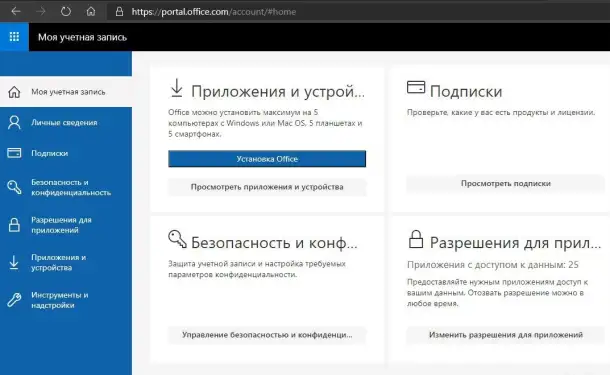Open Инструменты и надстройки sidebar item
The width and height of the screenshot is (610, 375).
tap(66, 300)
